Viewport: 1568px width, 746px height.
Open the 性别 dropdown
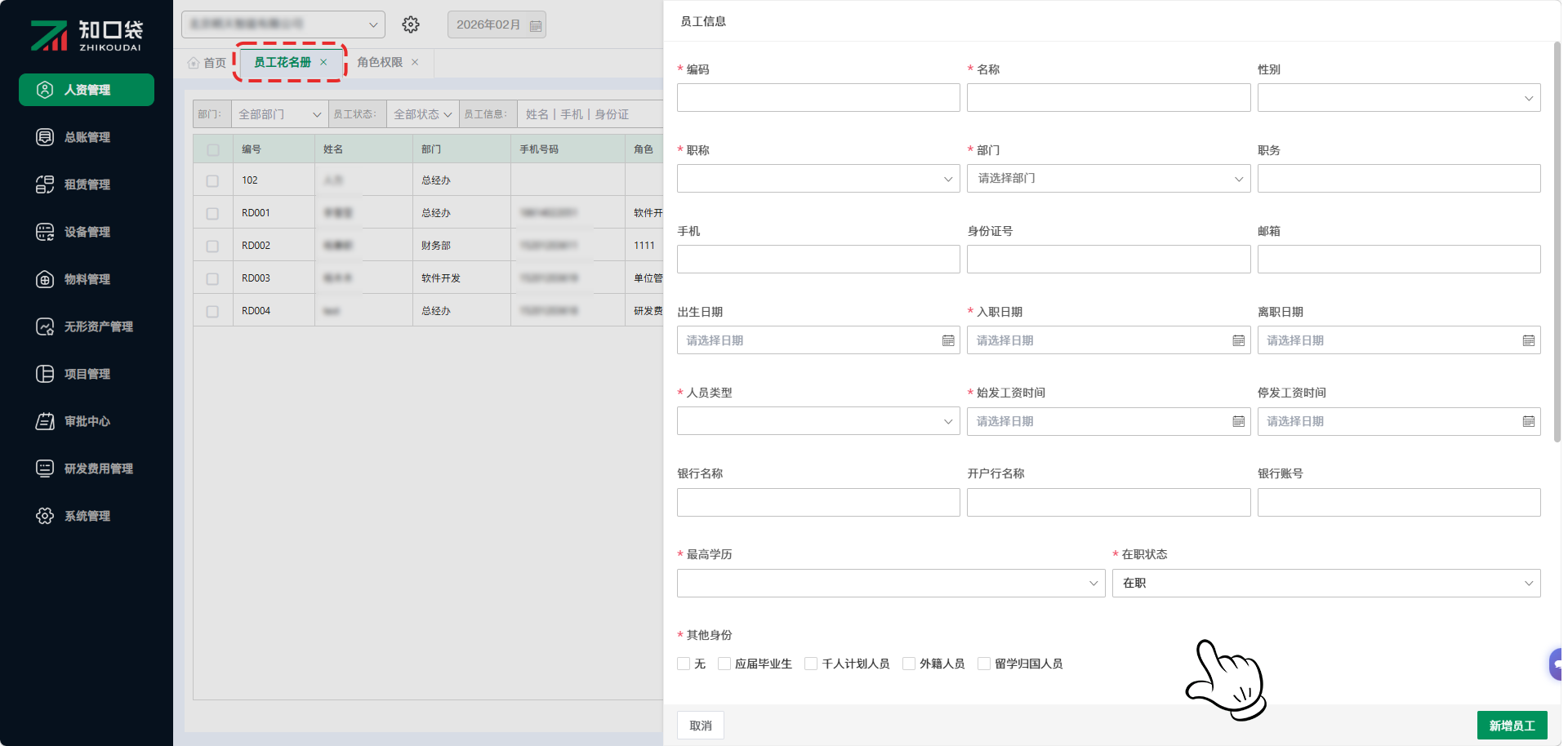point(1399,98)
